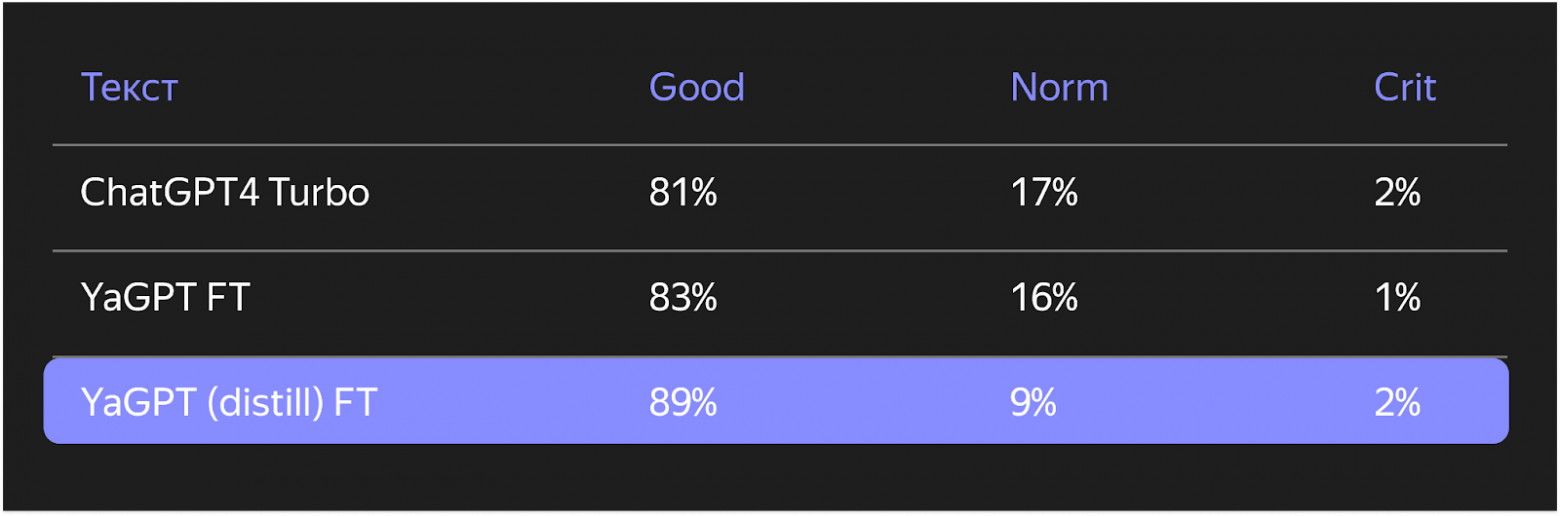Select the 89% Good value
Viewport: 1560px width, 516px height.
coord(683,402)
